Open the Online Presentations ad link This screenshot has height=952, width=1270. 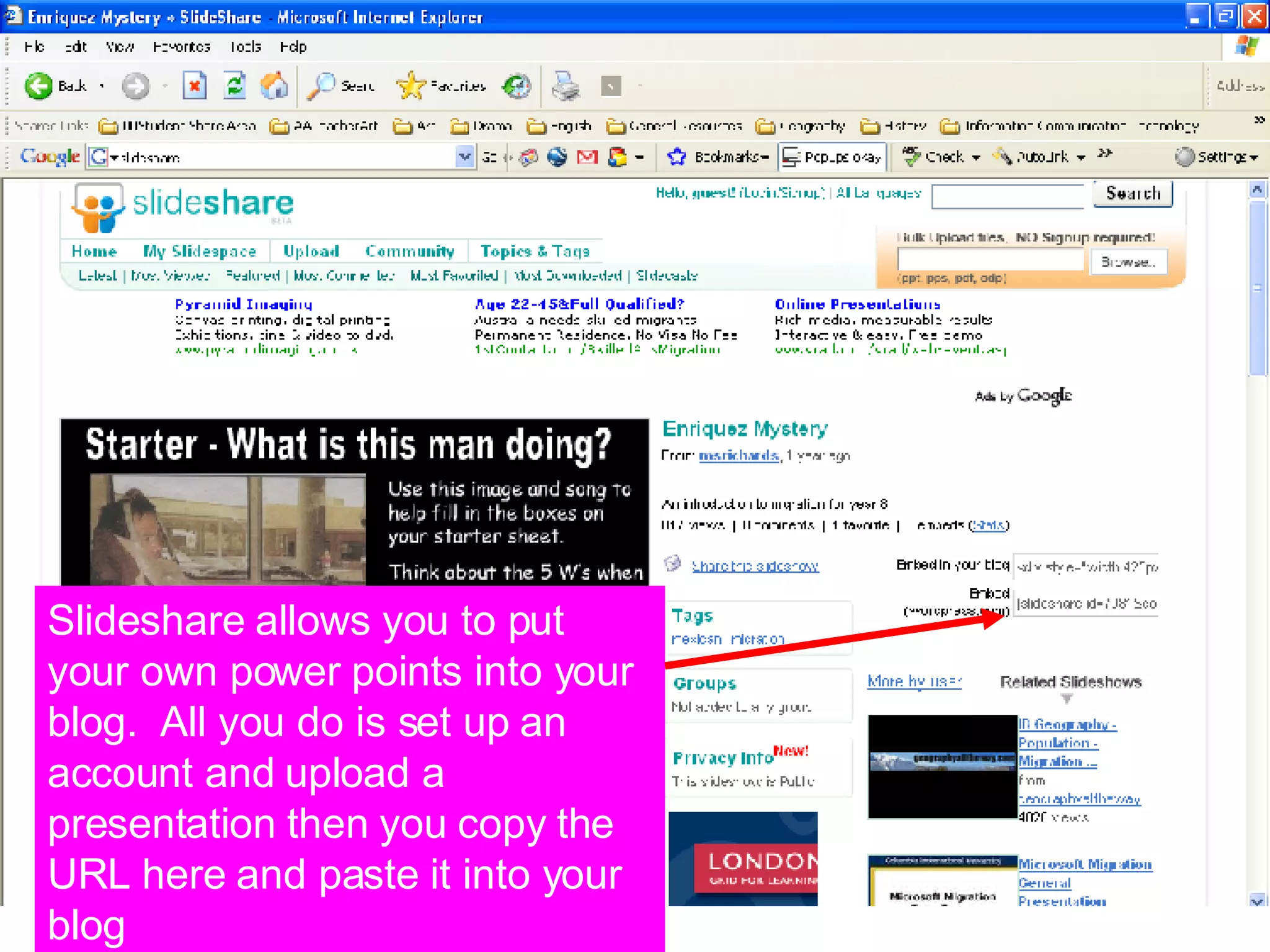[x=857, y=304]
